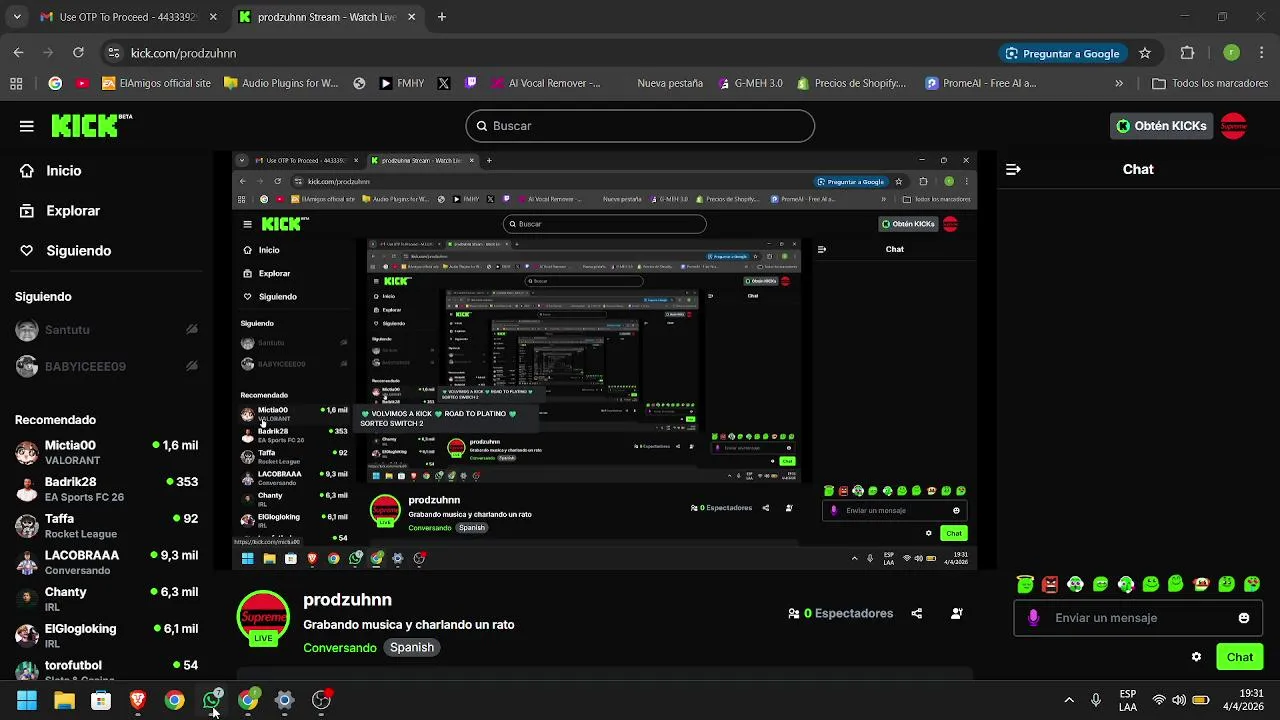
Task: Open recommended channel Mictia00
Action: (x=106, y=453)
